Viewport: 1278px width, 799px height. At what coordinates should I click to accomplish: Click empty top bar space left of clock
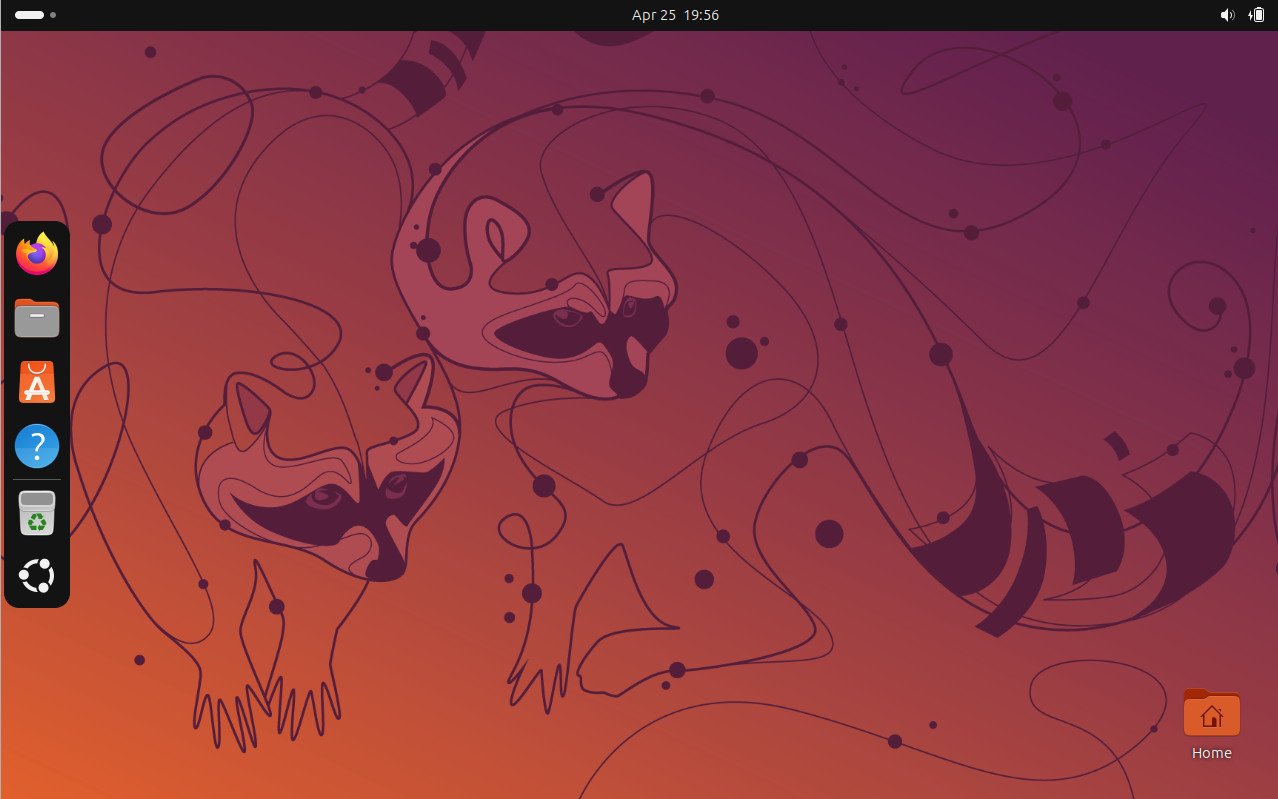pos(350,15)
